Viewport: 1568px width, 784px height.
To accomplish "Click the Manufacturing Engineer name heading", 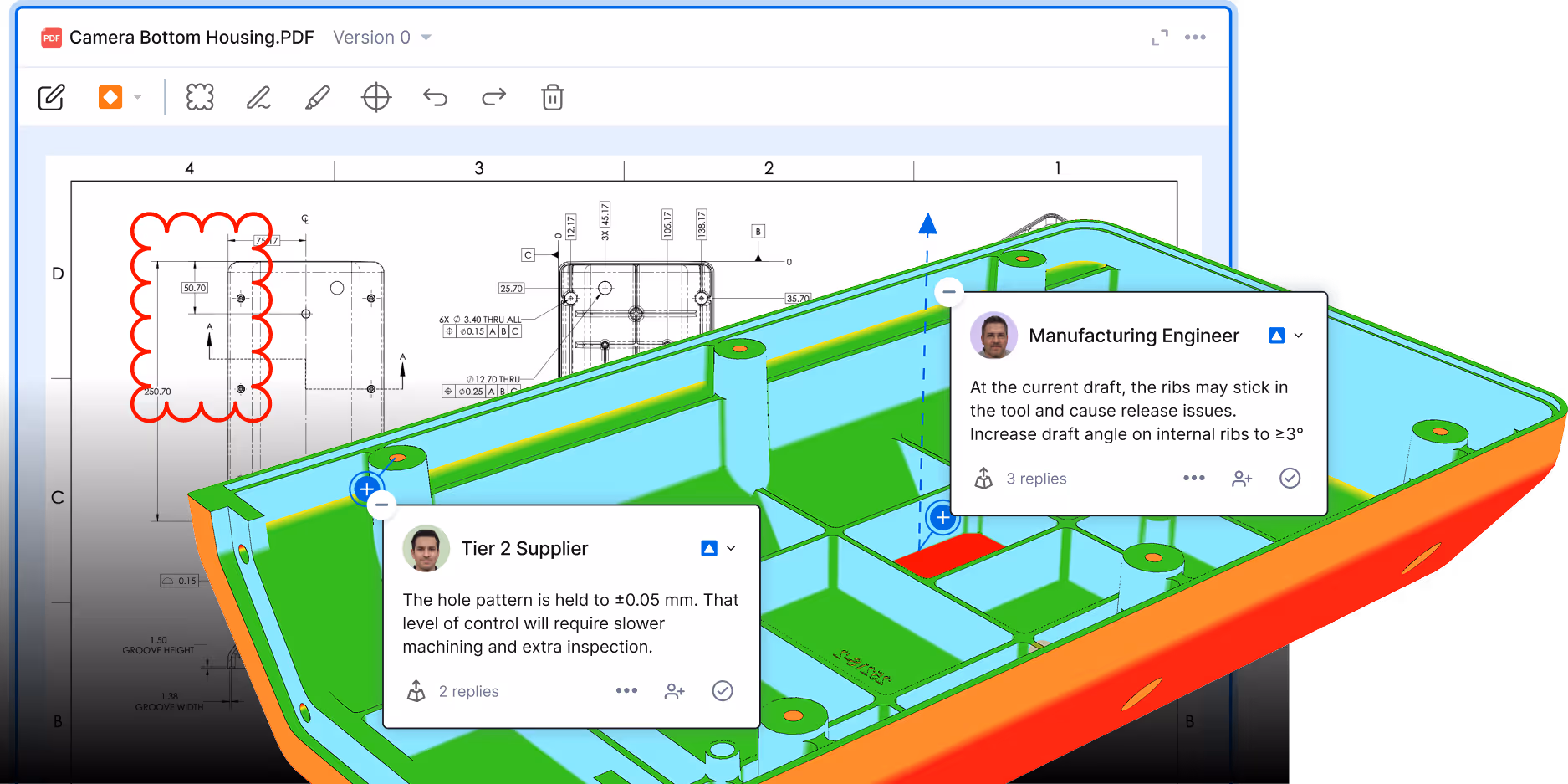I will (1134, 336).
